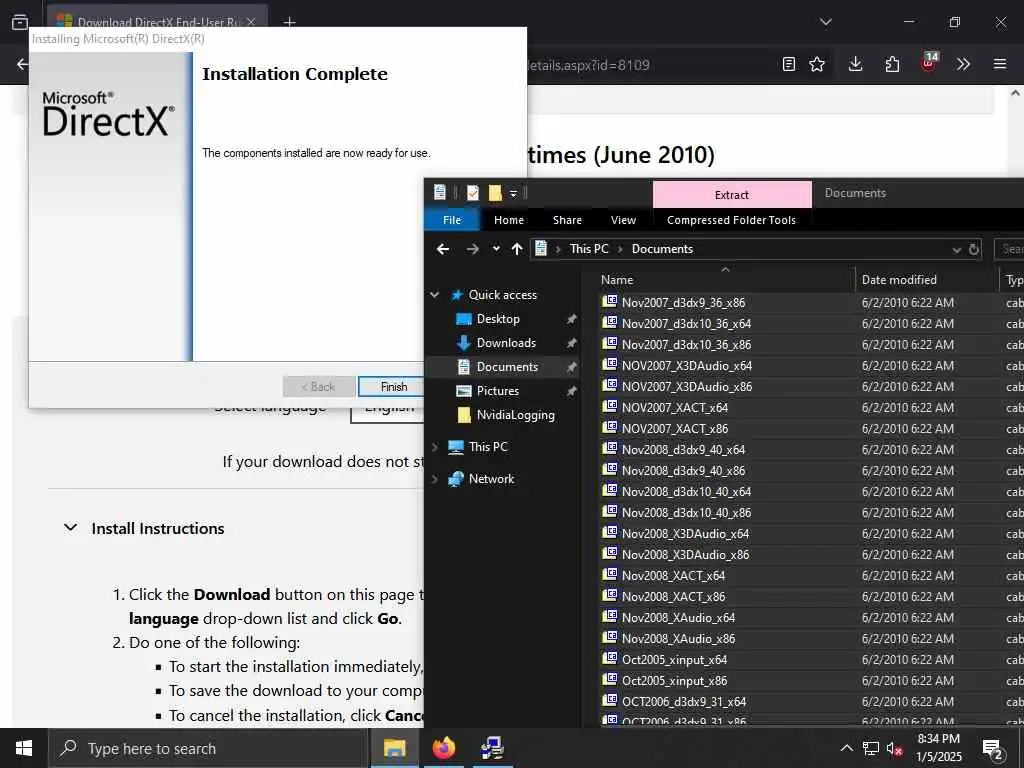Screen dimensions: 1024x768
Task: Click New Folder icon in Explorer title bar
Action: (x=495, y=193)
